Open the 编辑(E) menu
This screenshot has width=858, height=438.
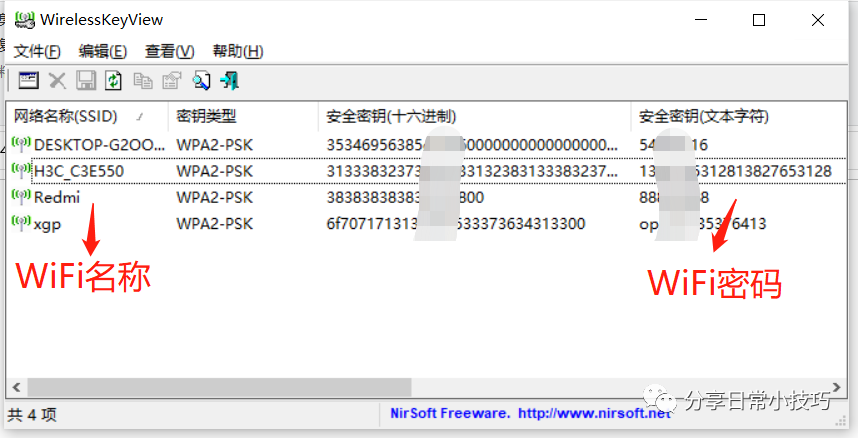tap(102, 51)
